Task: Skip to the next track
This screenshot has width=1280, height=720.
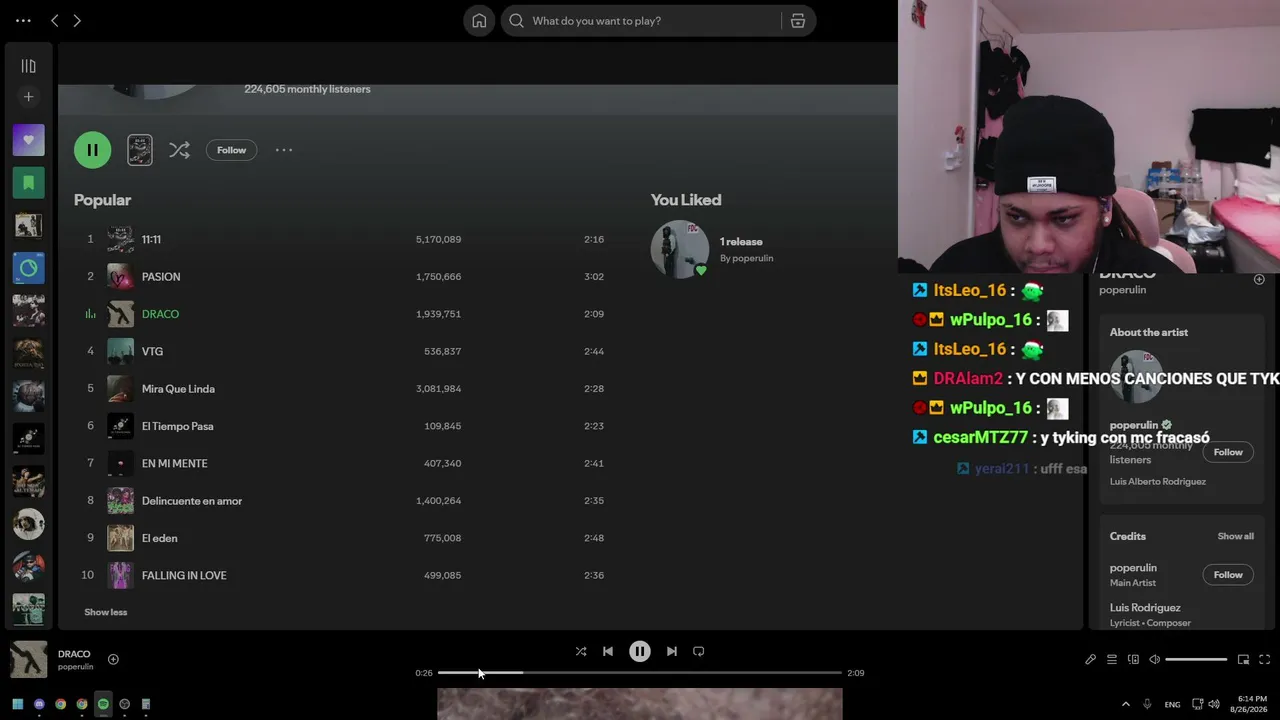Action: tap(672, 651)
